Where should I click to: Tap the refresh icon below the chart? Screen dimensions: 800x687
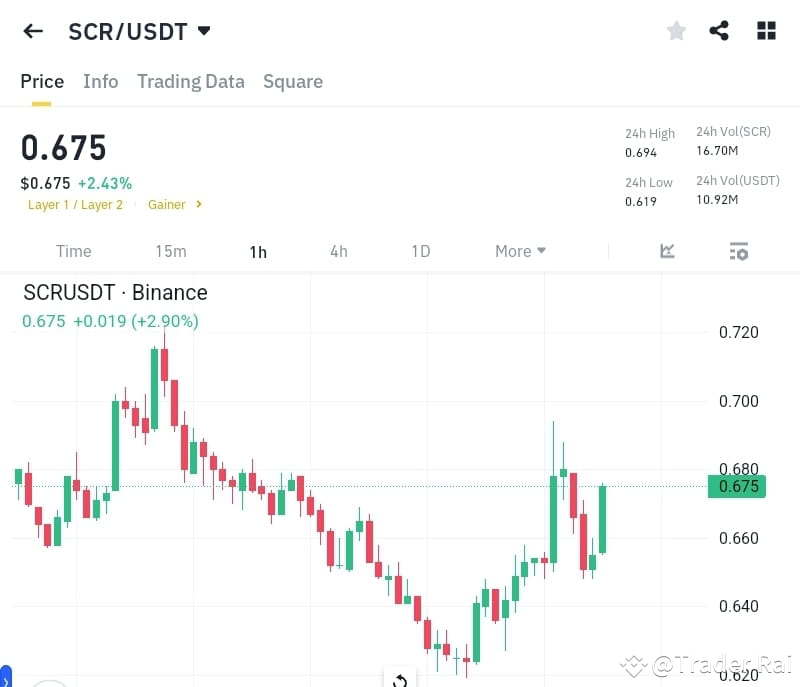399,678
